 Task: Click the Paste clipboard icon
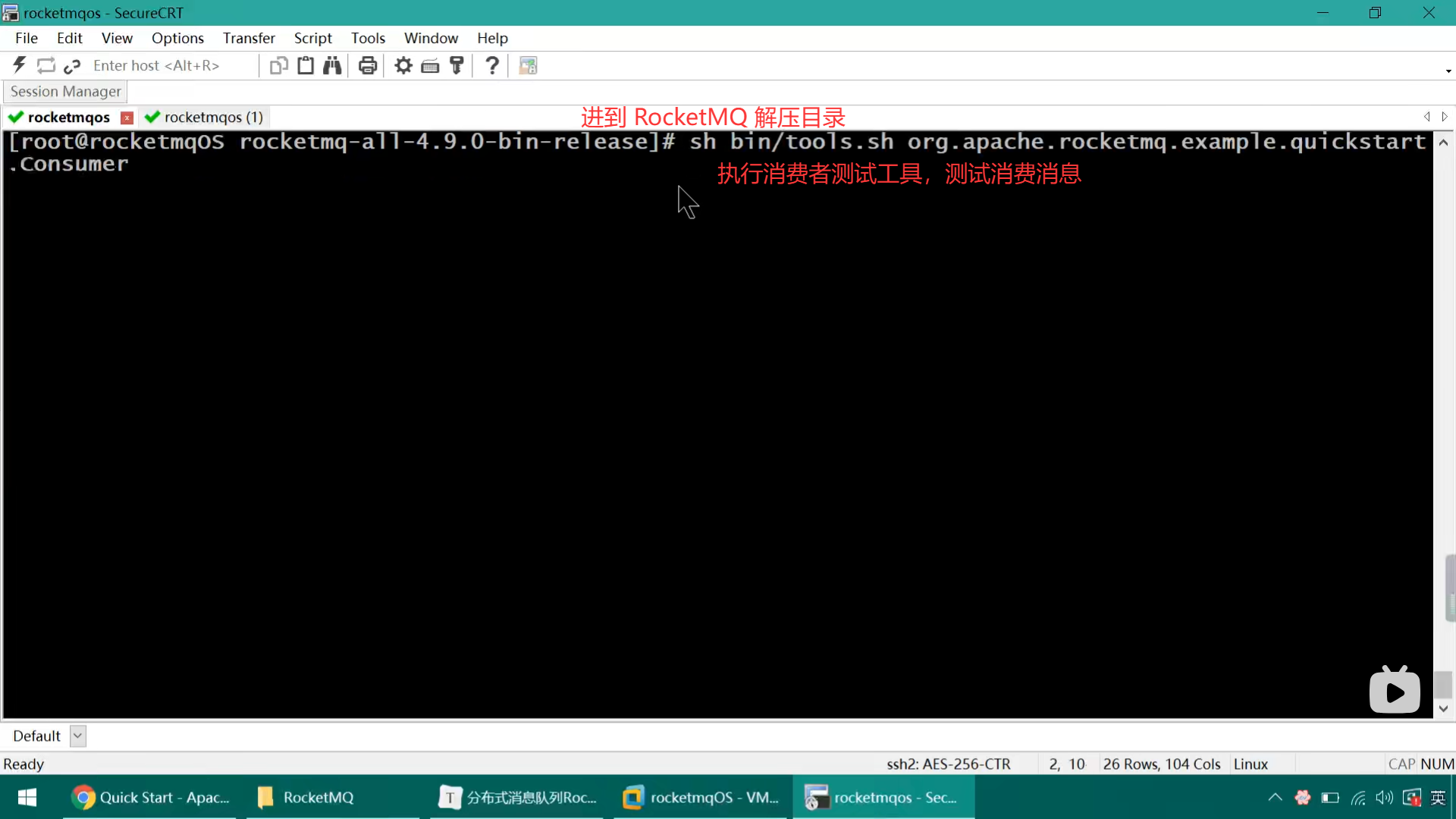coord(306,66)
